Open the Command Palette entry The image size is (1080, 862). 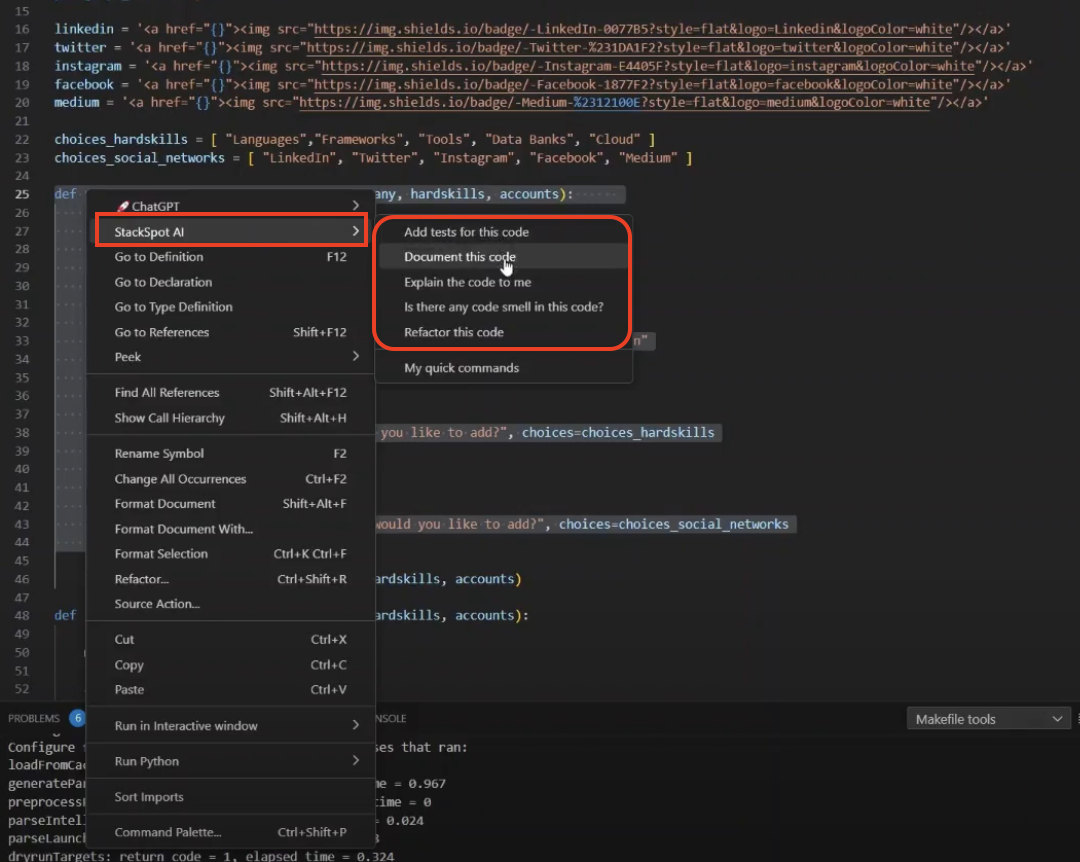tap(165, 832)
